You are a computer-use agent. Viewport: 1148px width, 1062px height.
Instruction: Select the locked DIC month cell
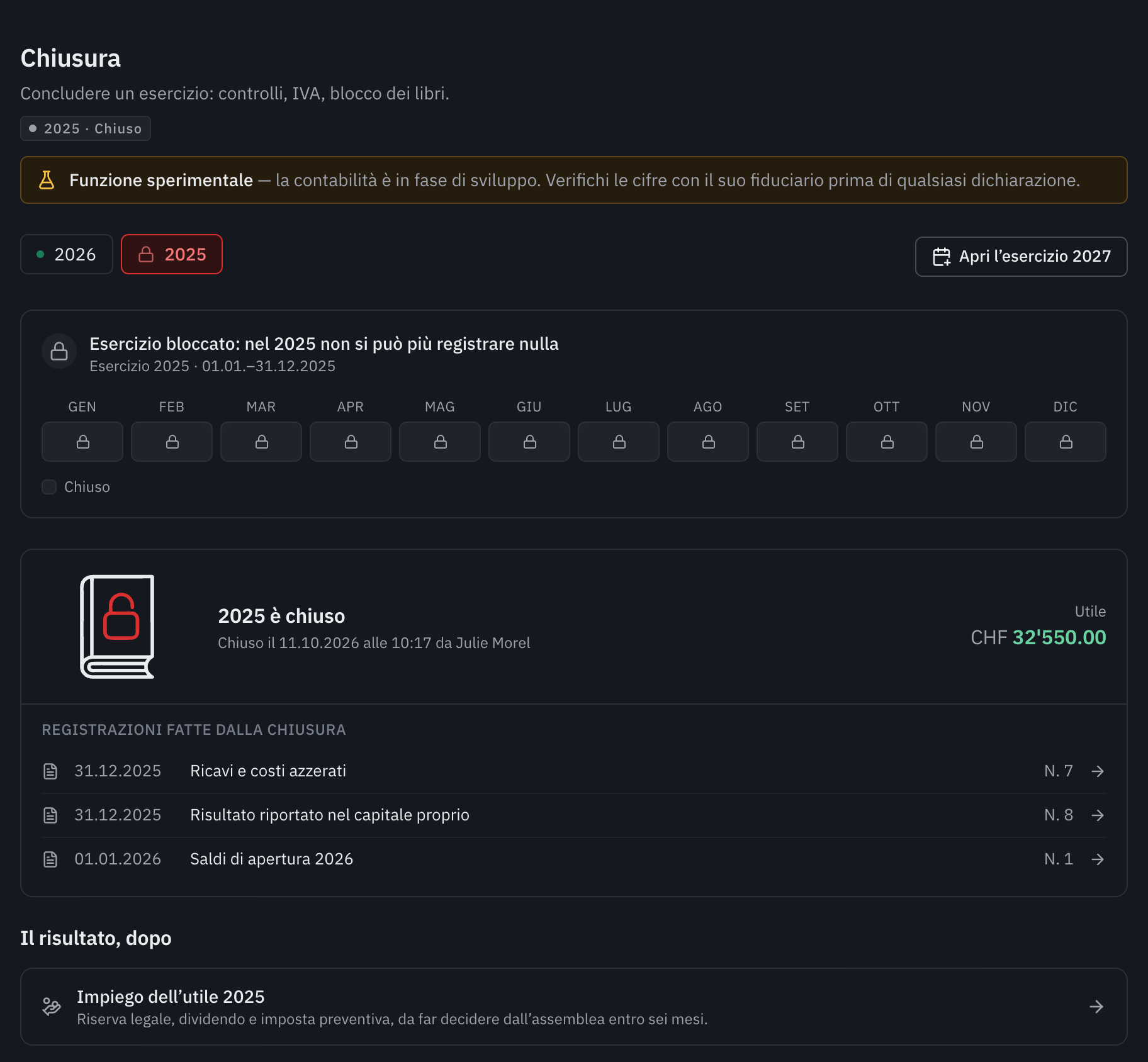tap(1066, 442)
